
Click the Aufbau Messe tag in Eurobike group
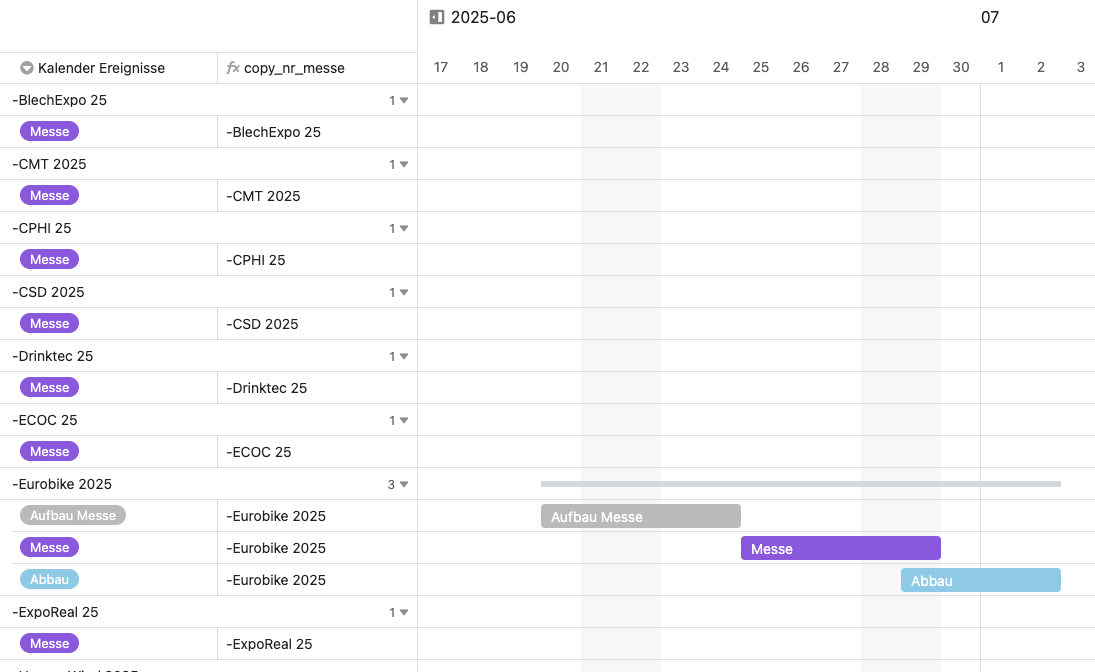click(73, 516)
